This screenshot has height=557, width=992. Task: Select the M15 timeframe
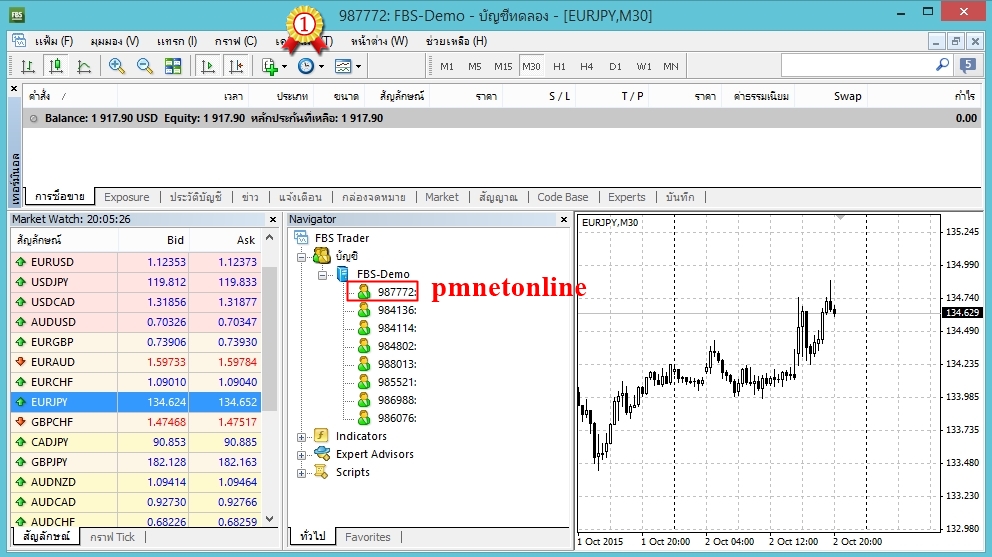pyautogui.click(x=503, y=66)
